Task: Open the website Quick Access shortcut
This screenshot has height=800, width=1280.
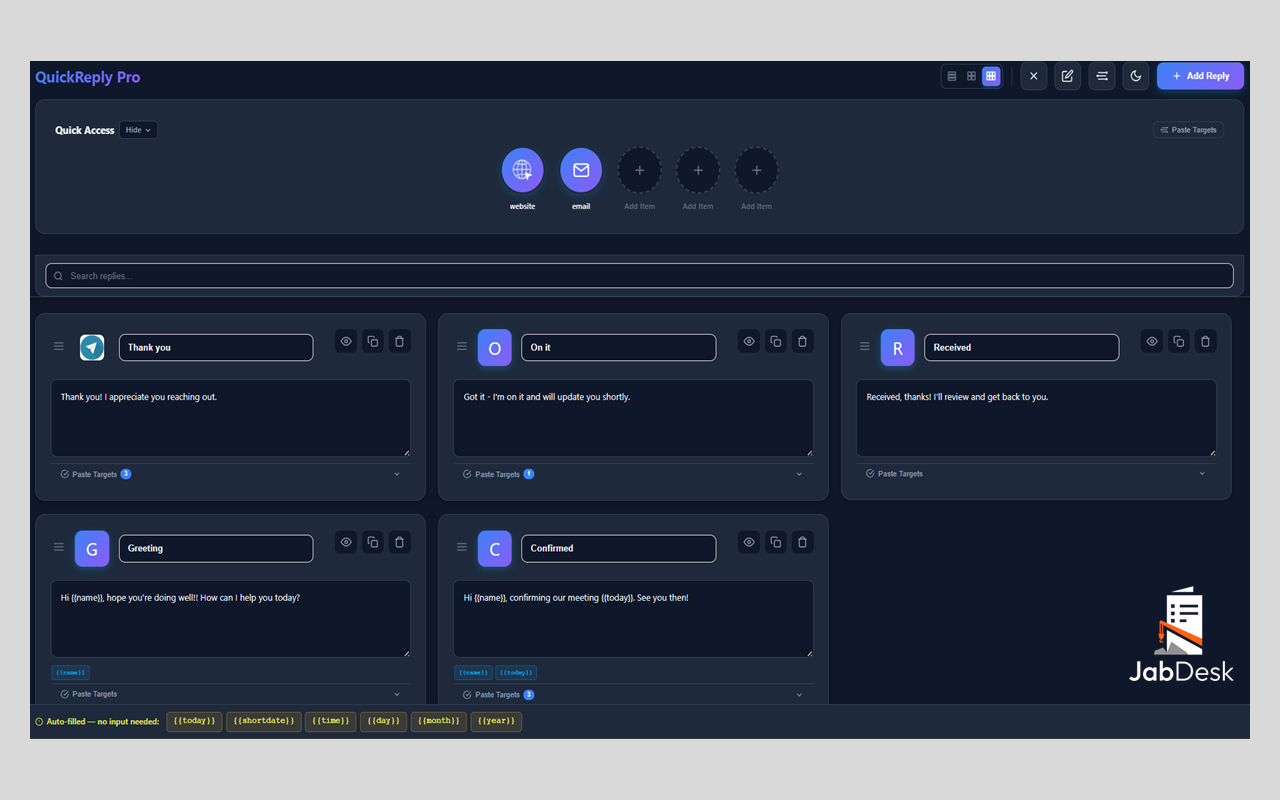Action: 522,169
